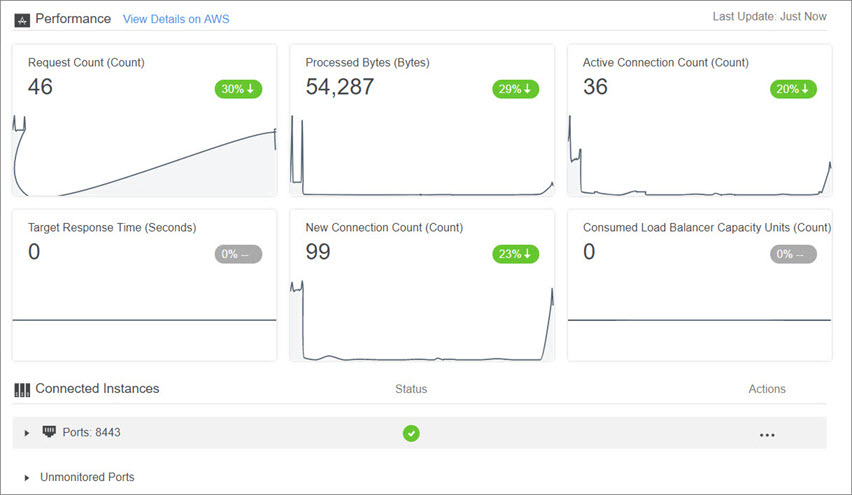Click the Request Count 30% decrease badge
This screenshot has height=495, width=852.
(238, 89)
